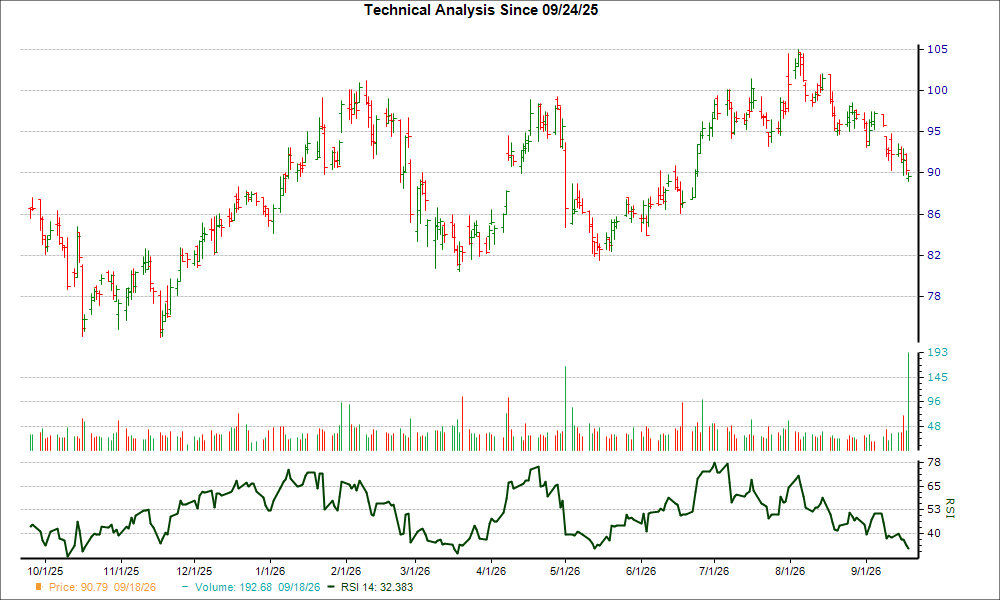Click the 96 volume axis label
This screenshot has height=600, width=1000.
pyautogui.click(x=934, y=401)
